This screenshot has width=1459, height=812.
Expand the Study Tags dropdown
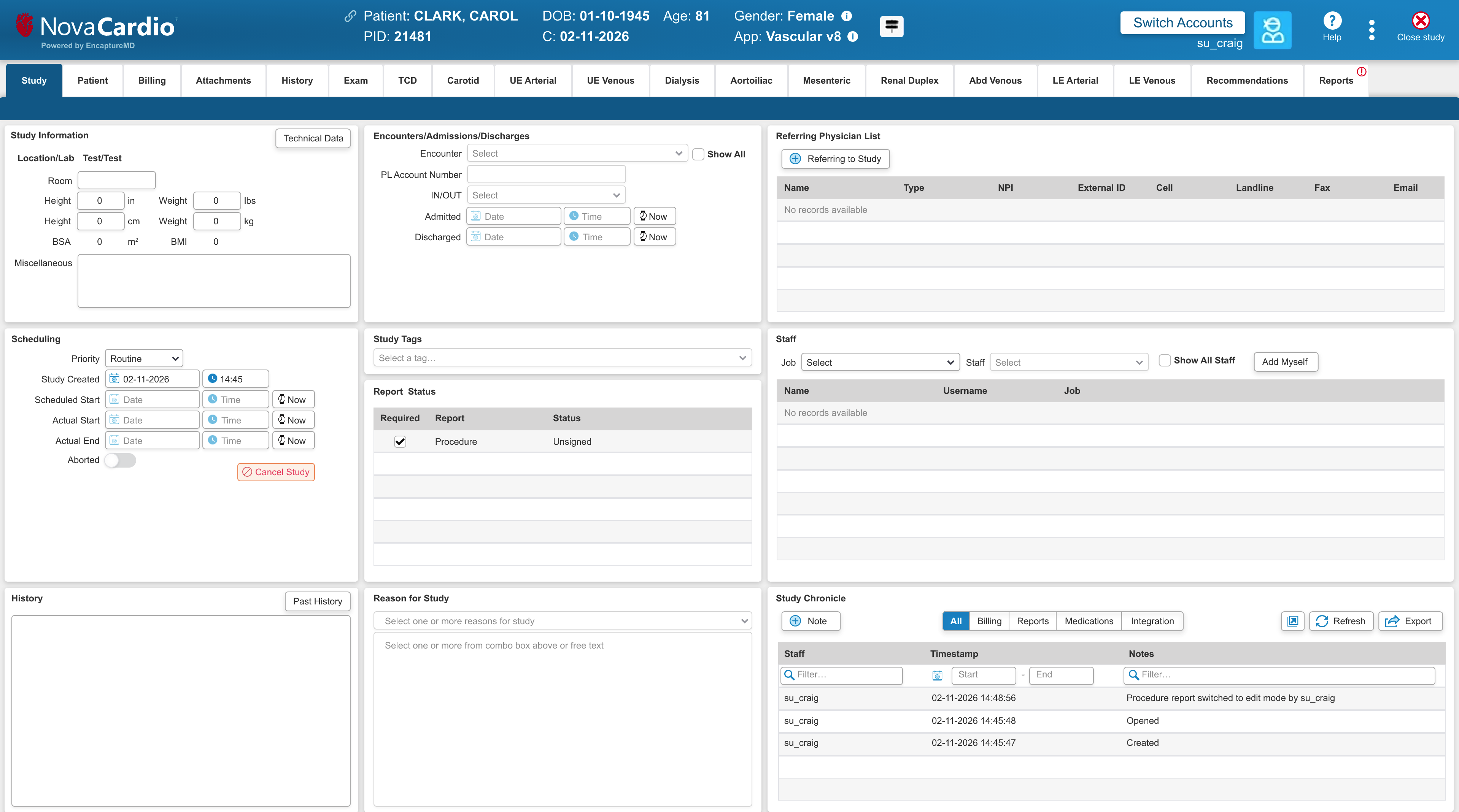click(x=563, y=358)
